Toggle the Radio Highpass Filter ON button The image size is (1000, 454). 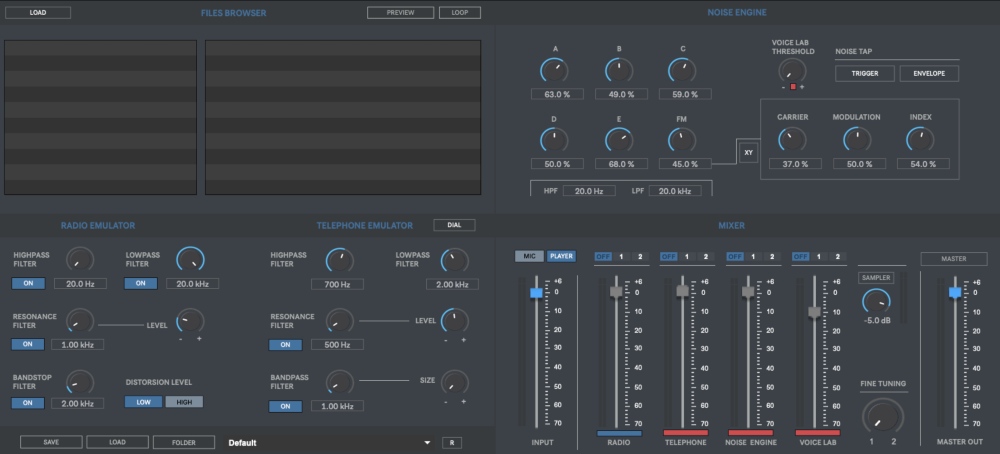point(29,284)
